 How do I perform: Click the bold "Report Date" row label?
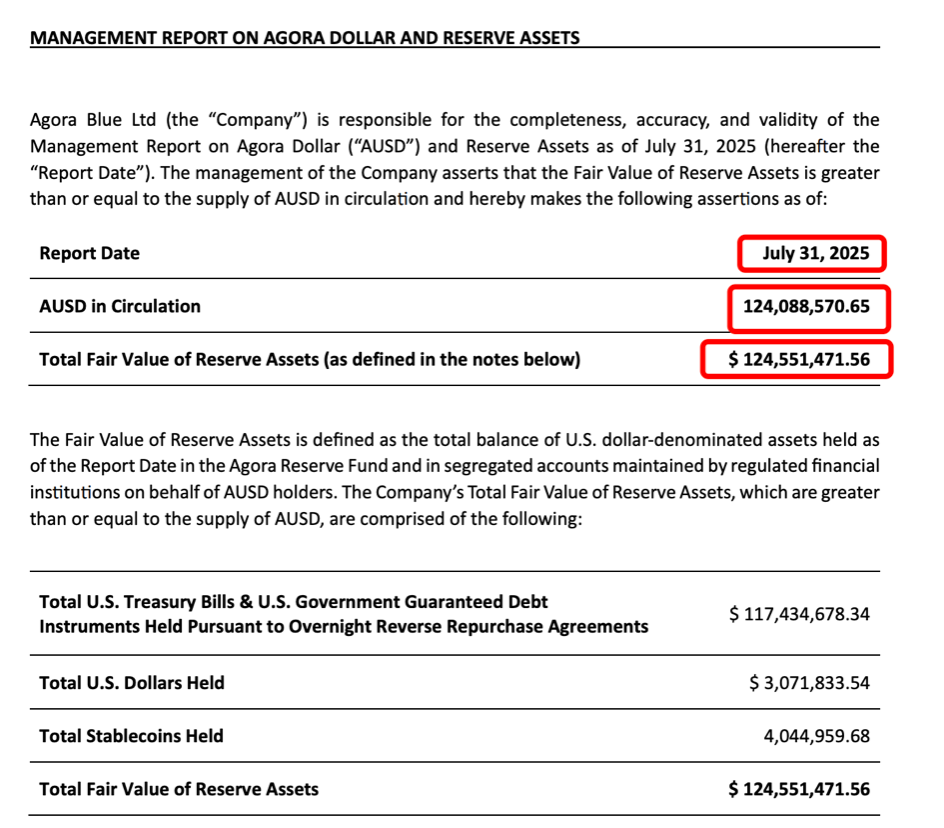89,253
